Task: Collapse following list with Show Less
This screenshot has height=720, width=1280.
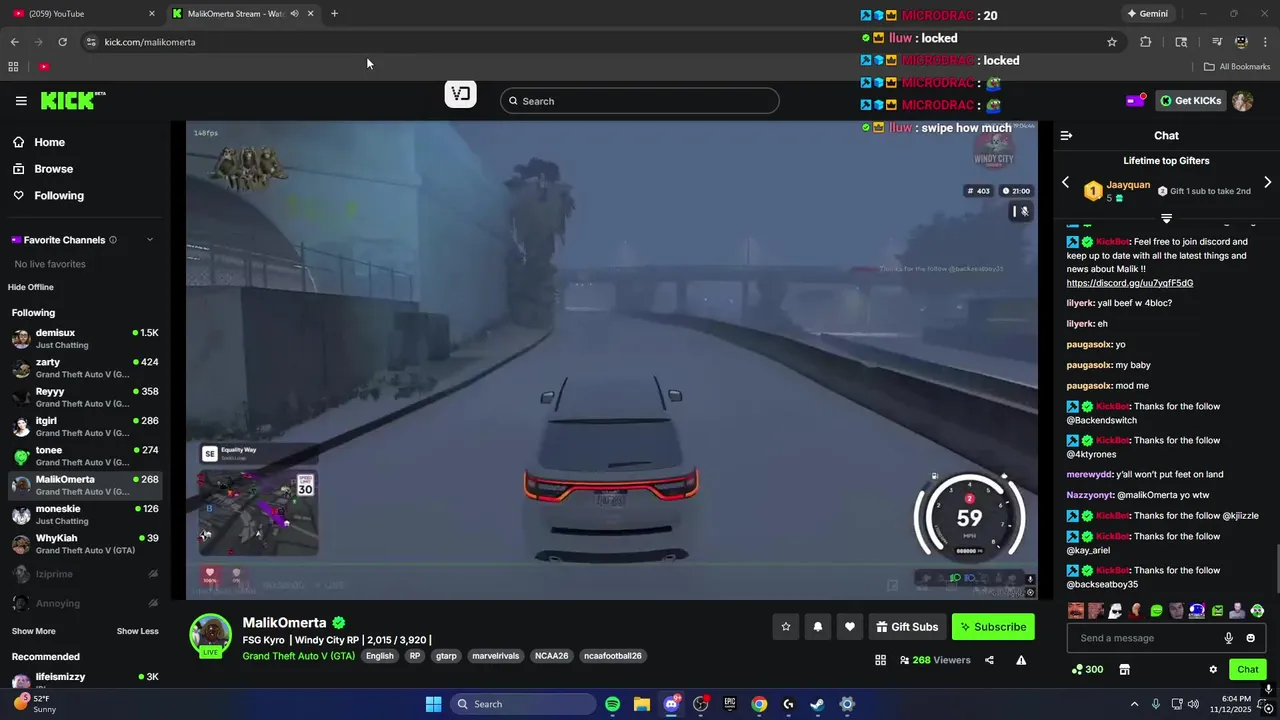Action: click(138, 631)
